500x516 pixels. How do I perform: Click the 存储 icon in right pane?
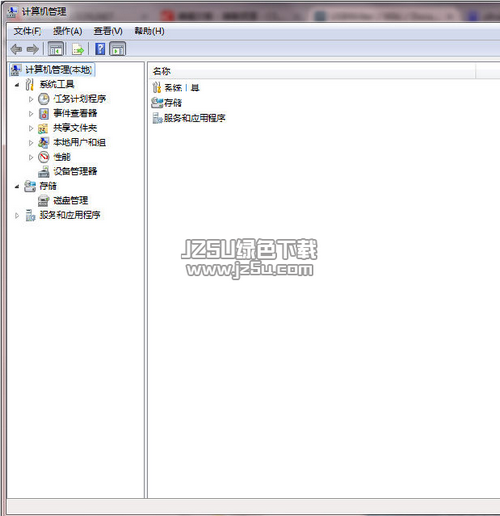coord(157,103)
